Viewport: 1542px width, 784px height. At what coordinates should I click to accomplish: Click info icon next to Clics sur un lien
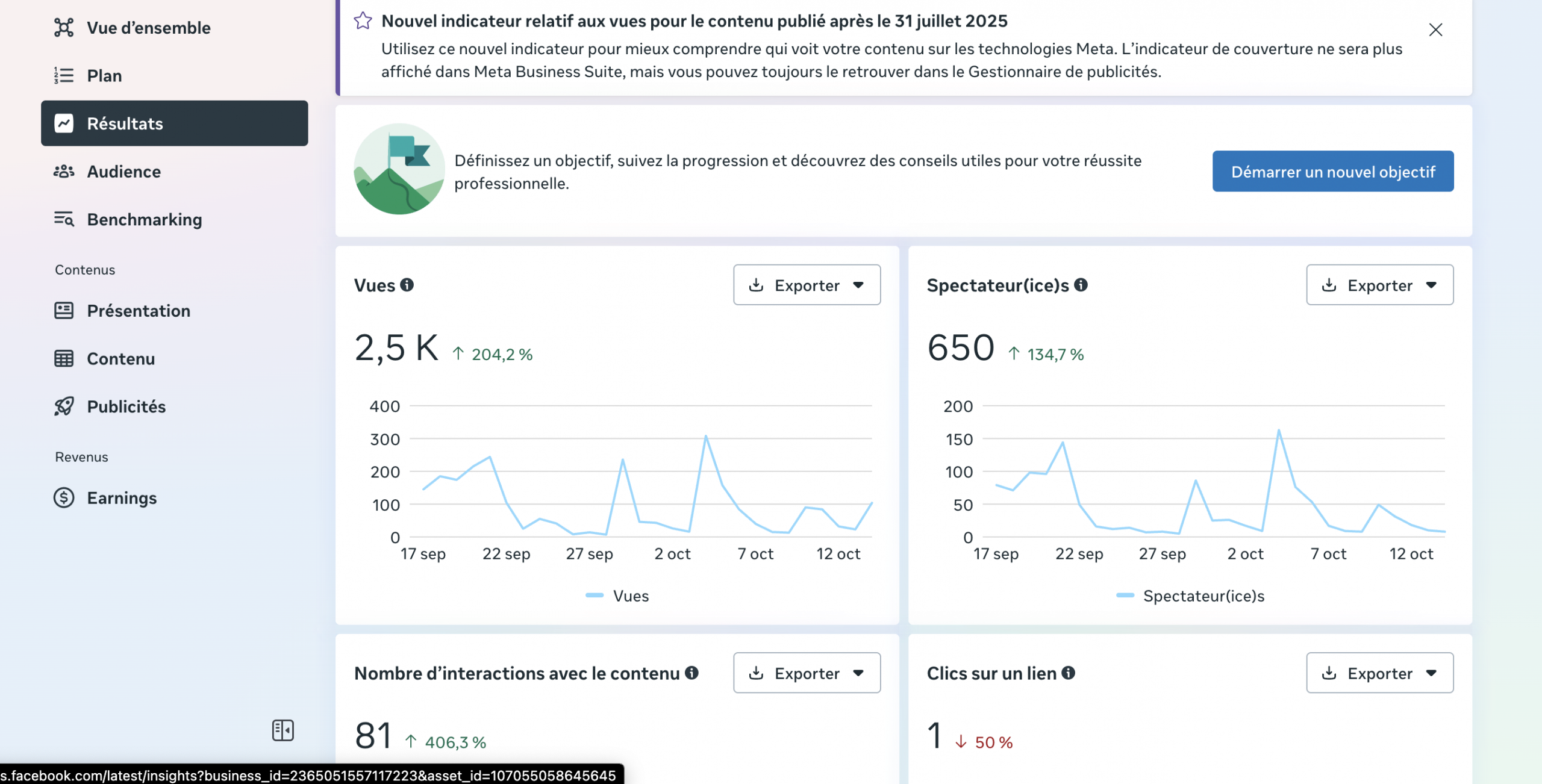tap(1069, 673)
